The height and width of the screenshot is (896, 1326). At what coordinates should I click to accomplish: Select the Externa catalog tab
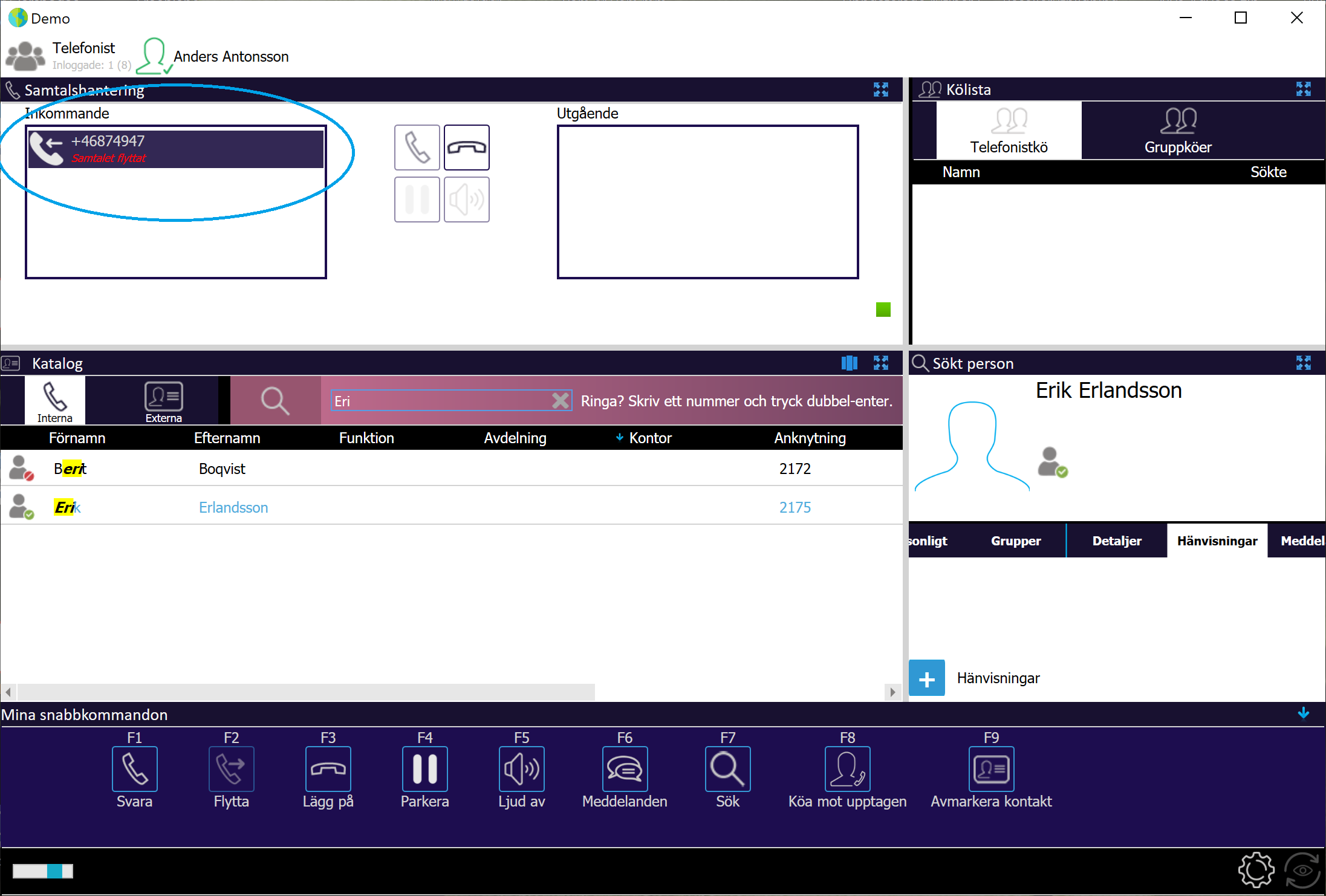(163, 401)
